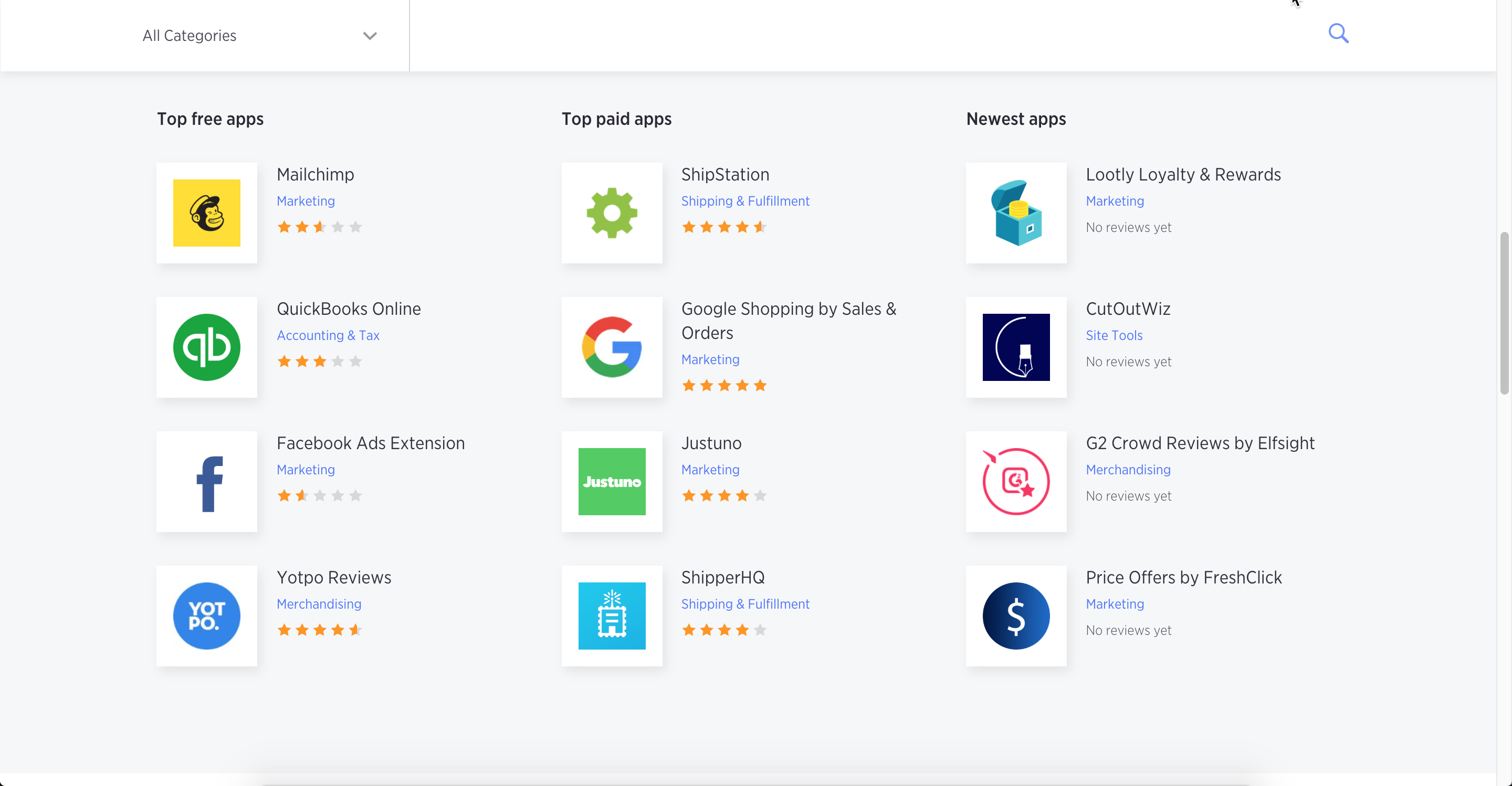
Task: Click the Google Shopping logo
Action: coord(612,347)
